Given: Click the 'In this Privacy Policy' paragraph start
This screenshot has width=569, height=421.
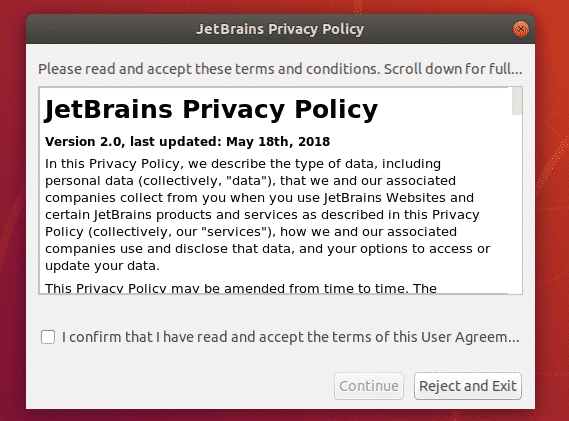Looking at the screenshot, I should click(112, 164).
